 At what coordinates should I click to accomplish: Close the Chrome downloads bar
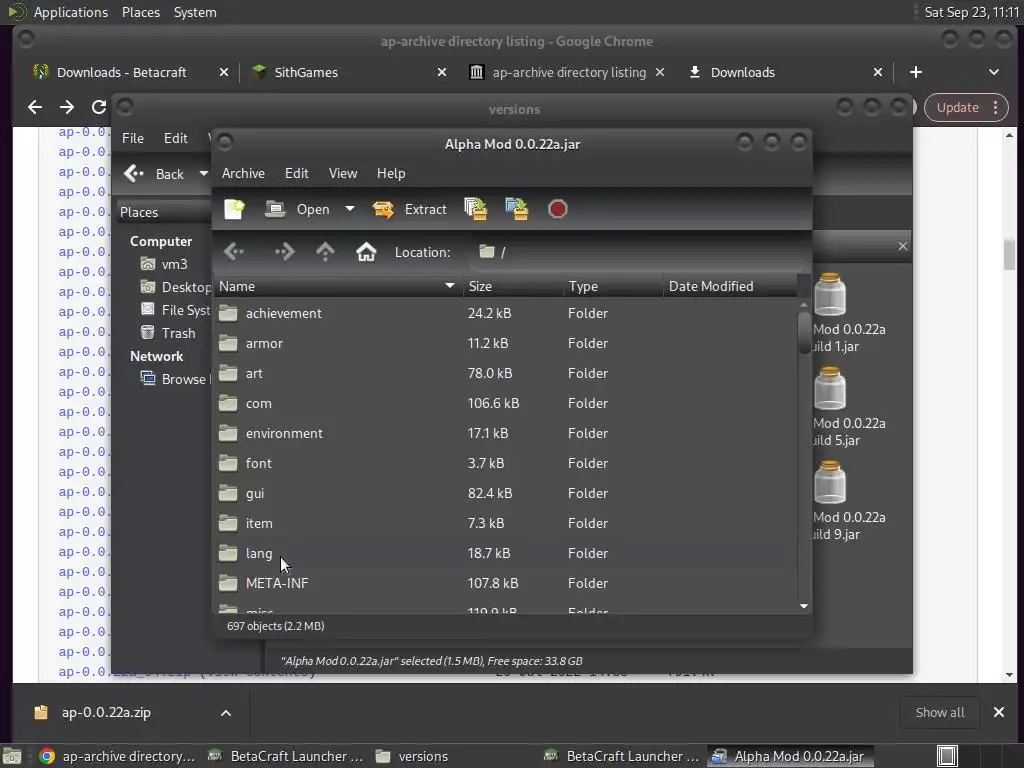click(999, 712)
